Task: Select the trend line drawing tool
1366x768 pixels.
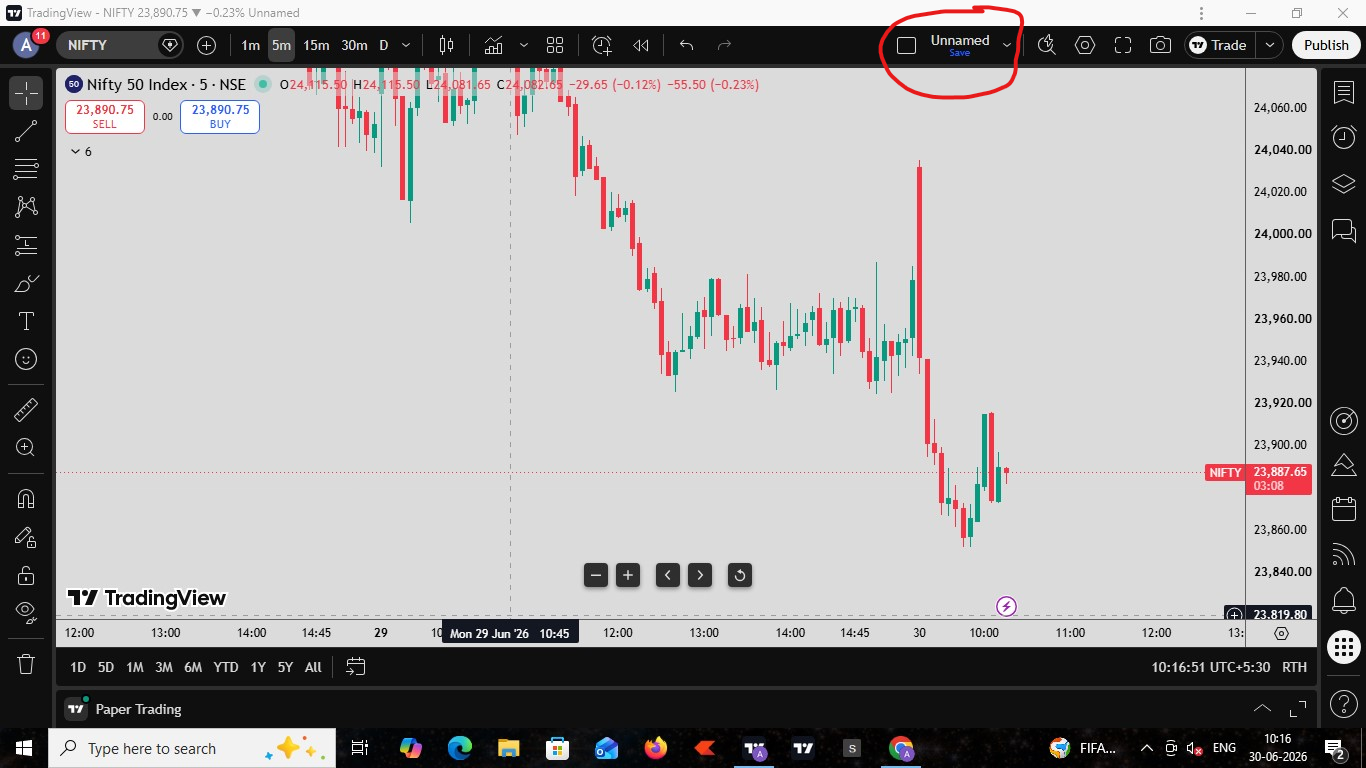Action: point(26,131)
